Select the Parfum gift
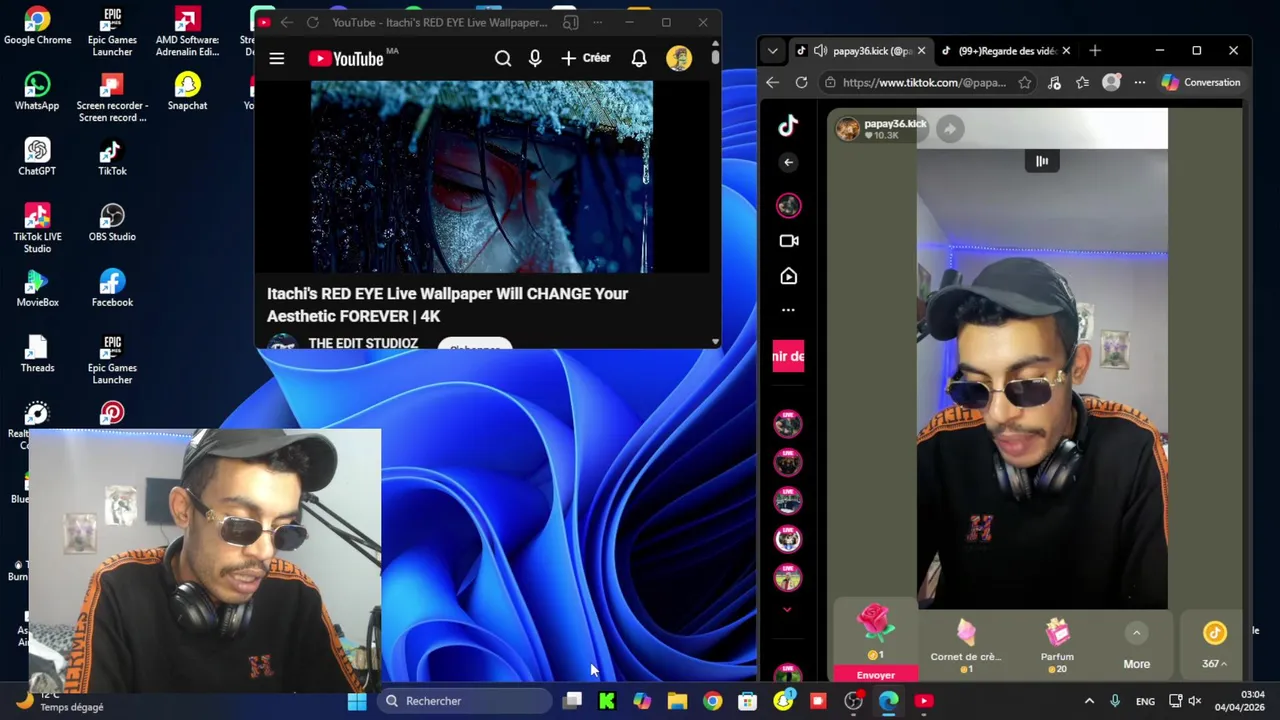Viewport: 1280px width, 720px height. point(1057,645)
